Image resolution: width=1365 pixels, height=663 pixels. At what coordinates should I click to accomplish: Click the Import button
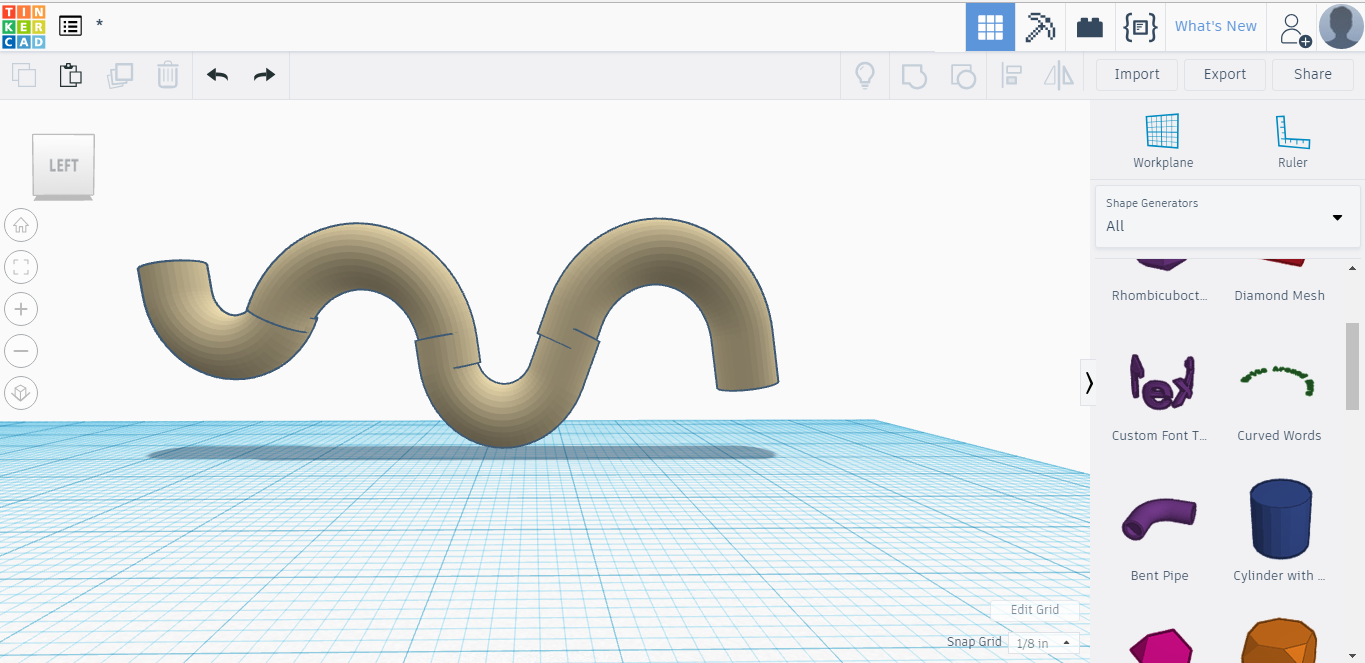pos(1137,75)
